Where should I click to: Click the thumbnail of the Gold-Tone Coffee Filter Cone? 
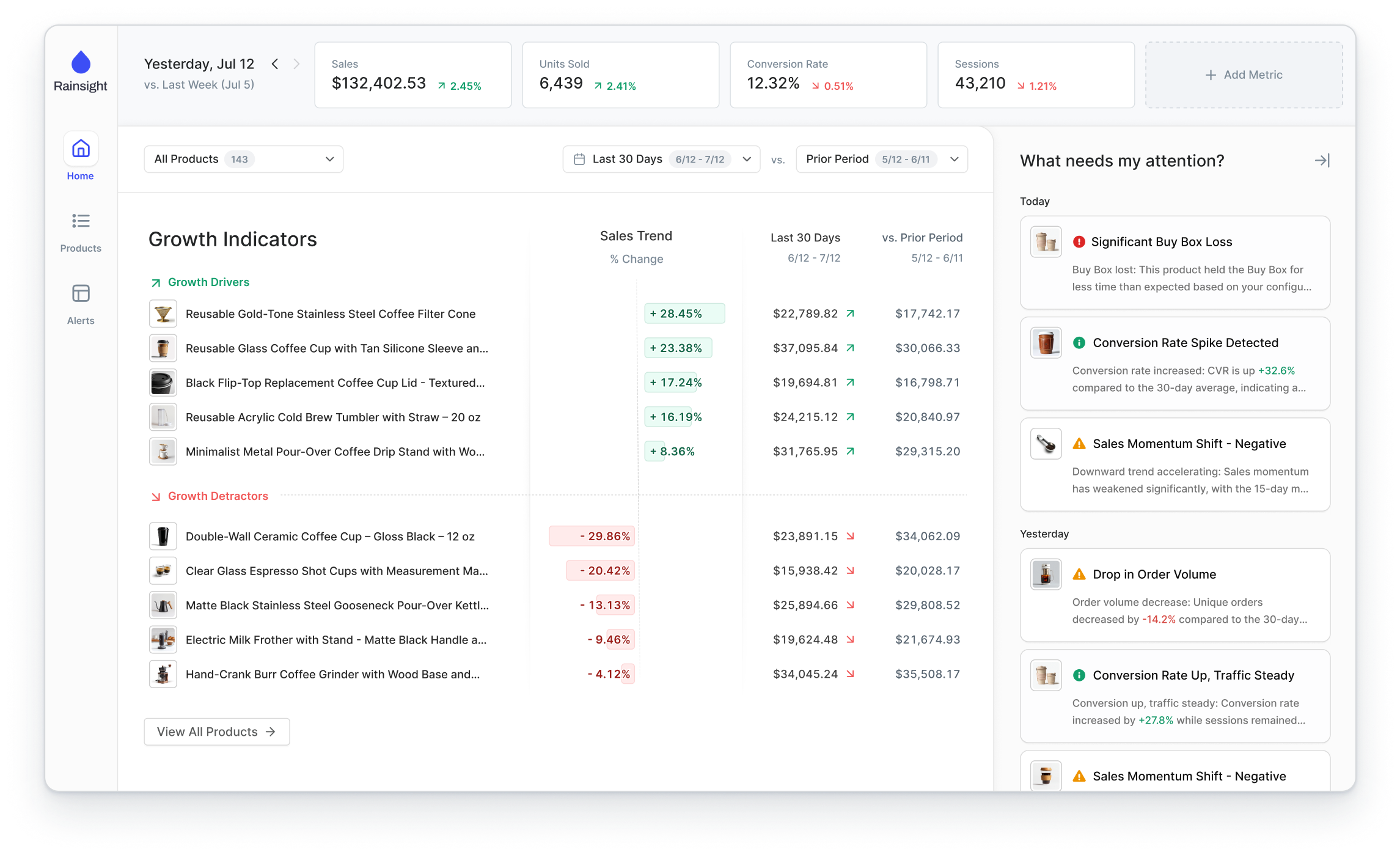pos(163,314)
